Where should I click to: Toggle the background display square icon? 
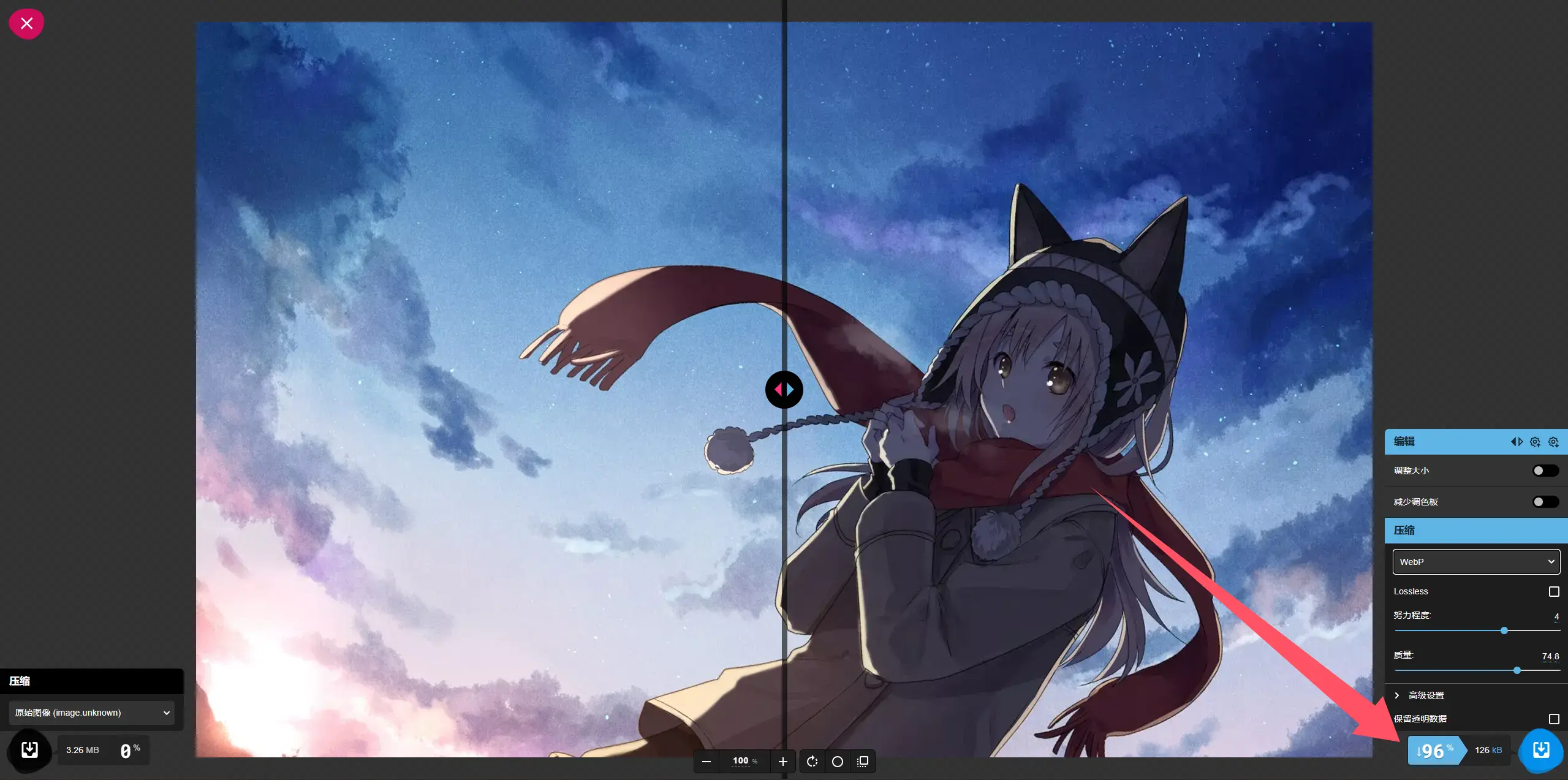(862, 761)
